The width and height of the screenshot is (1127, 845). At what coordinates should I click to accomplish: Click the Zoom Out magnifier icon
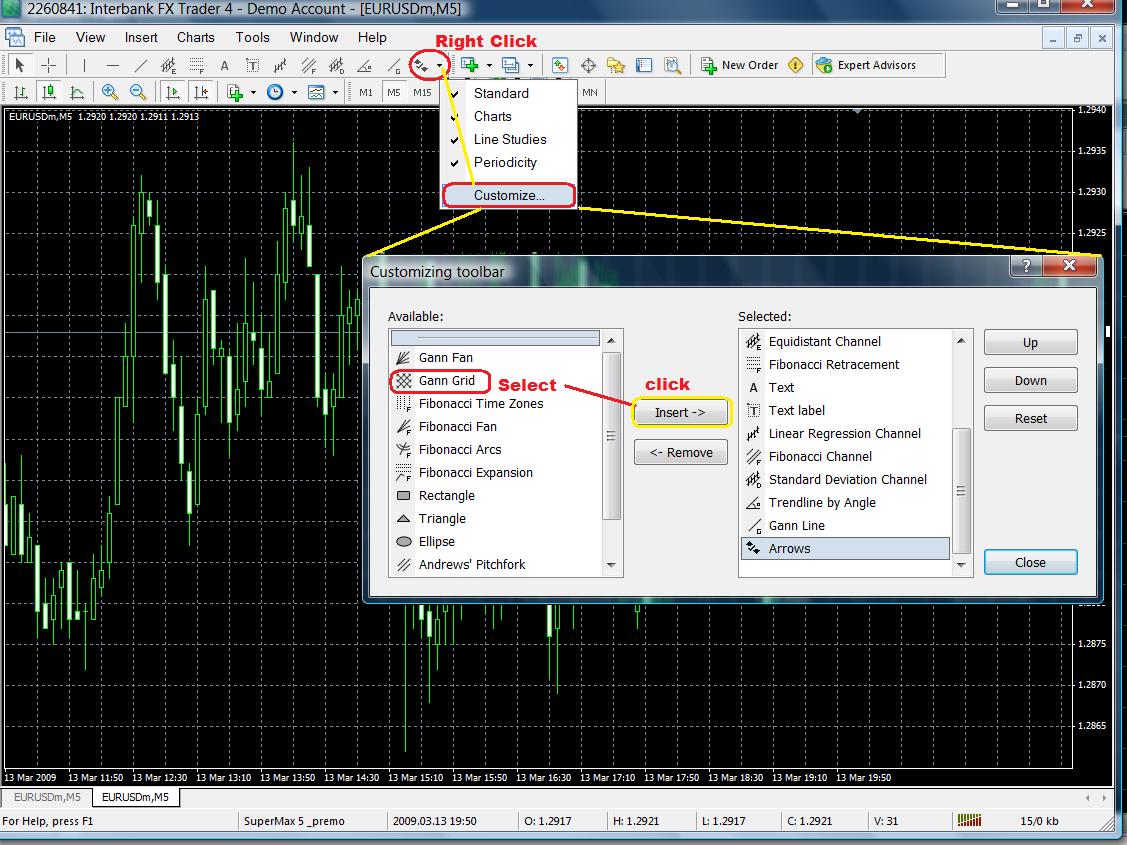(138, 92)
